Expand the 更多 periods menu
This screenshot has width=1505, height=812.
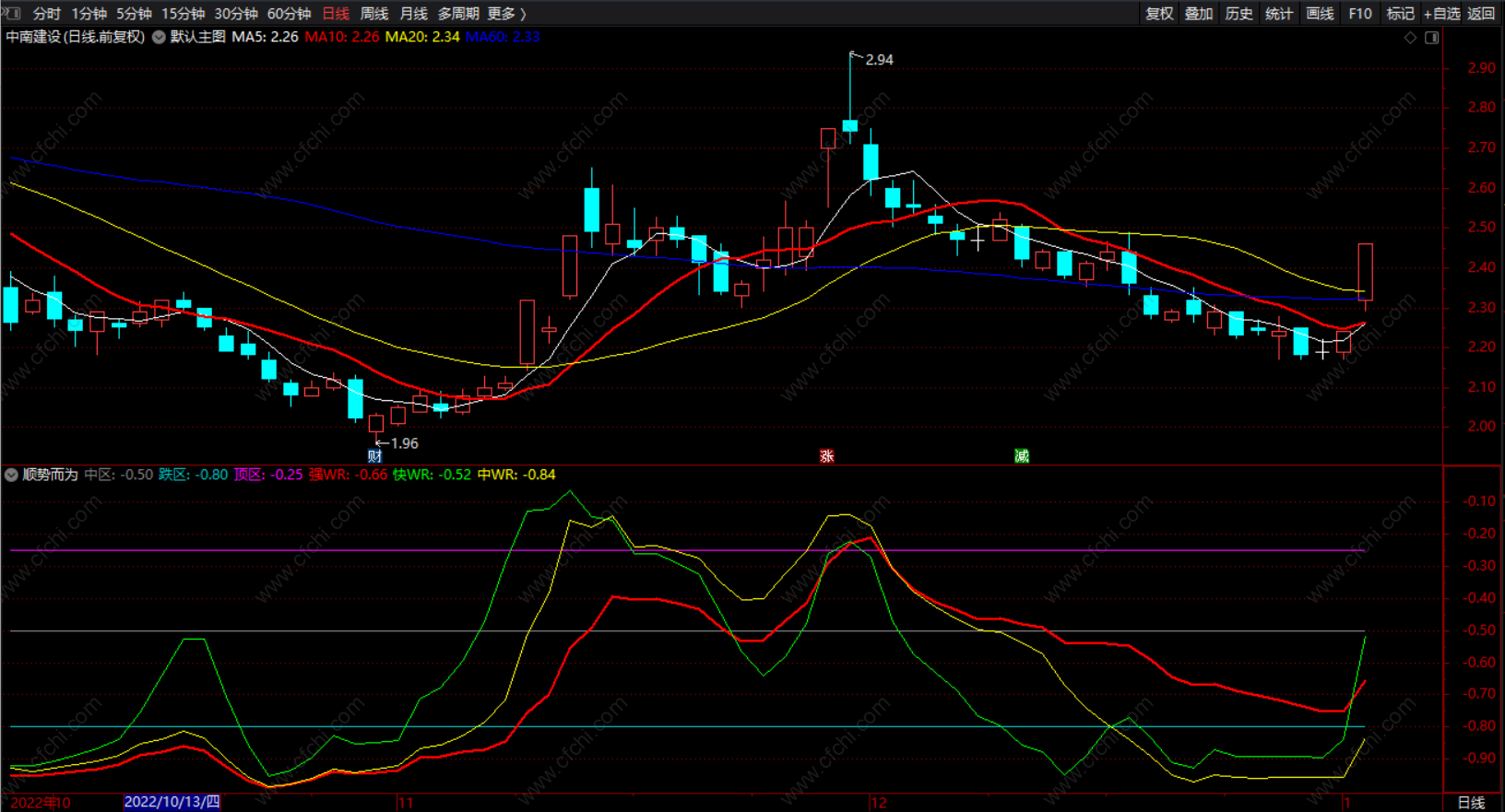point(506,14)
